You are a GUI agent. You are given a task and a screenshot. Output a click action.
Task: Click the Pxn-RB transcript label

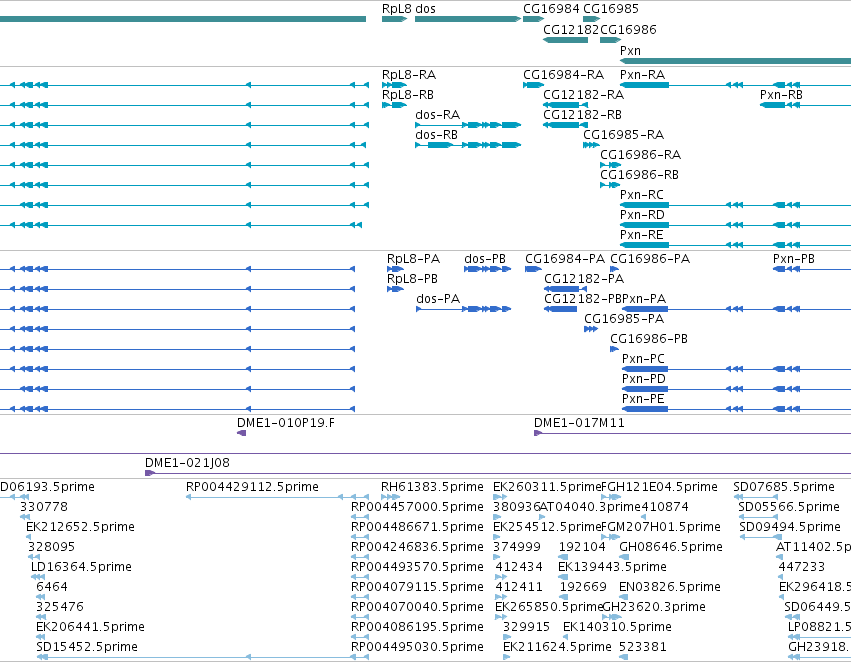781,94
